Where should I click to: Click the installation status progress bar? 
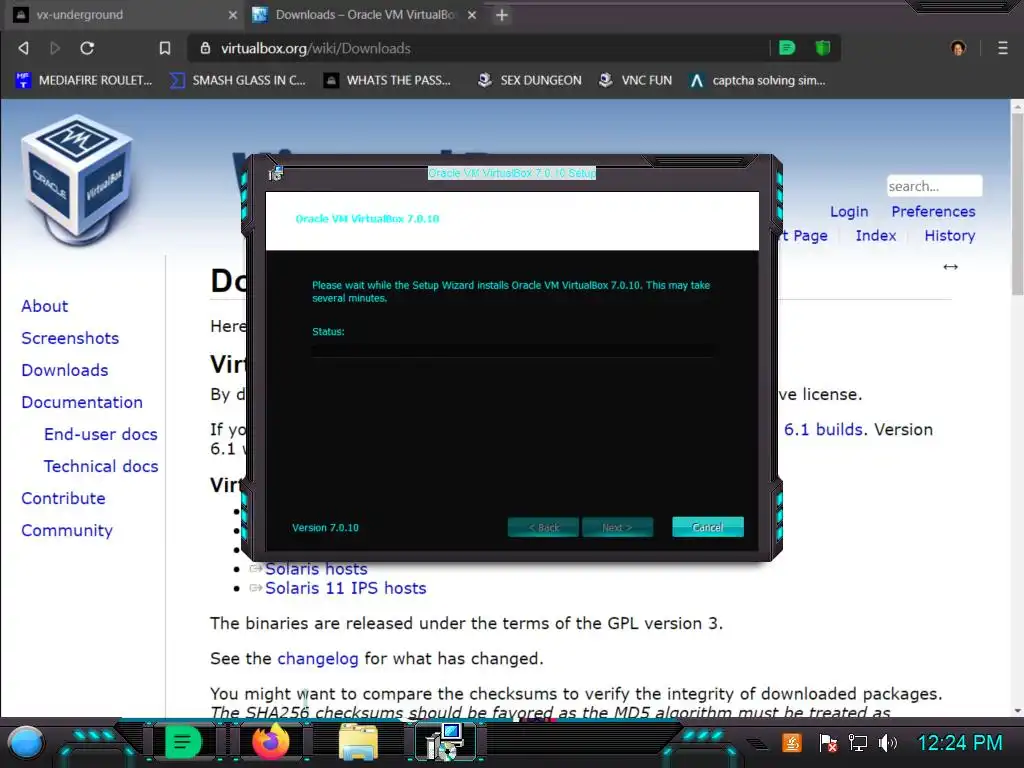tap(512, 351)
